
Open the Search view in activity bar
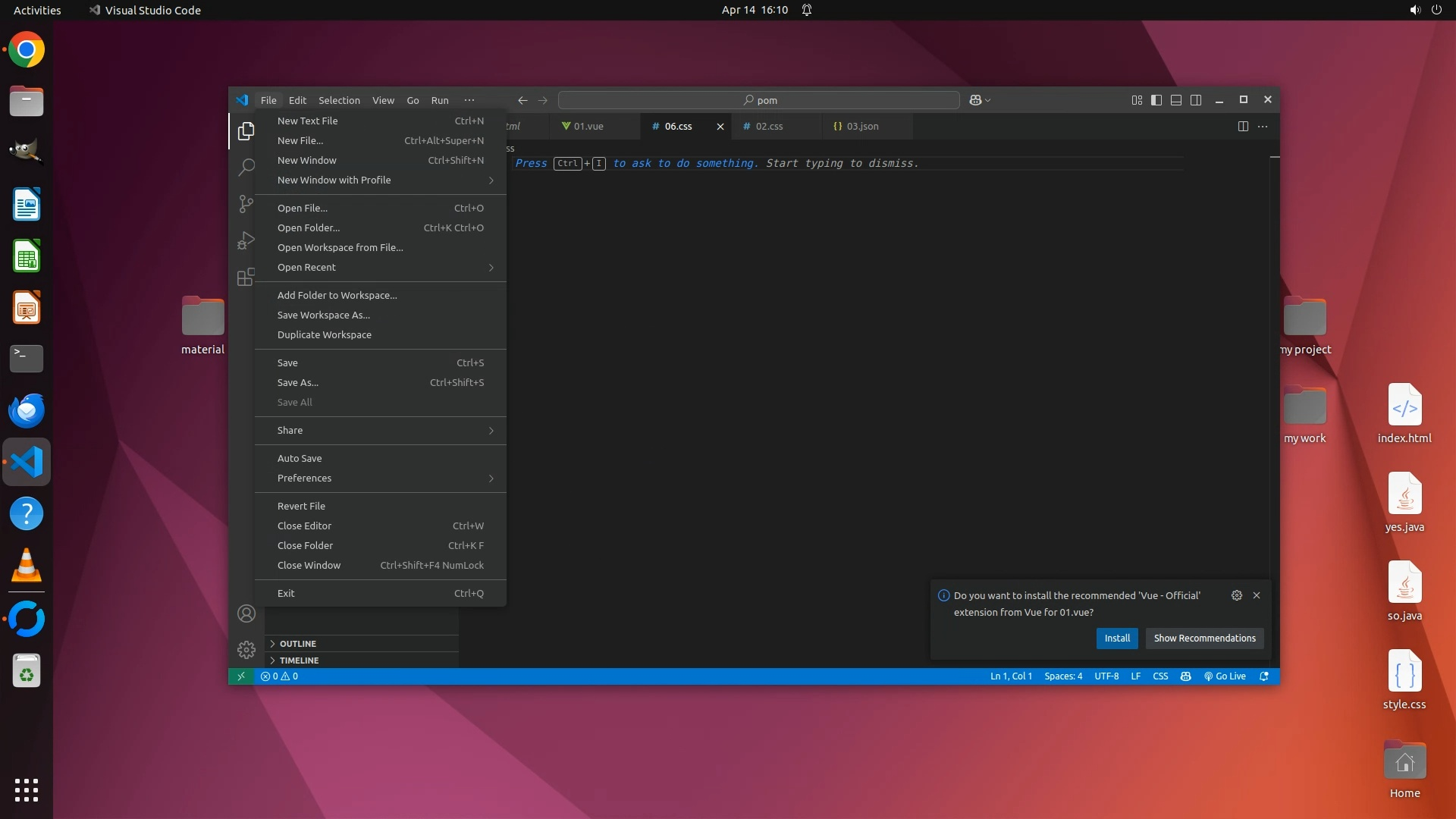[246, 167]
